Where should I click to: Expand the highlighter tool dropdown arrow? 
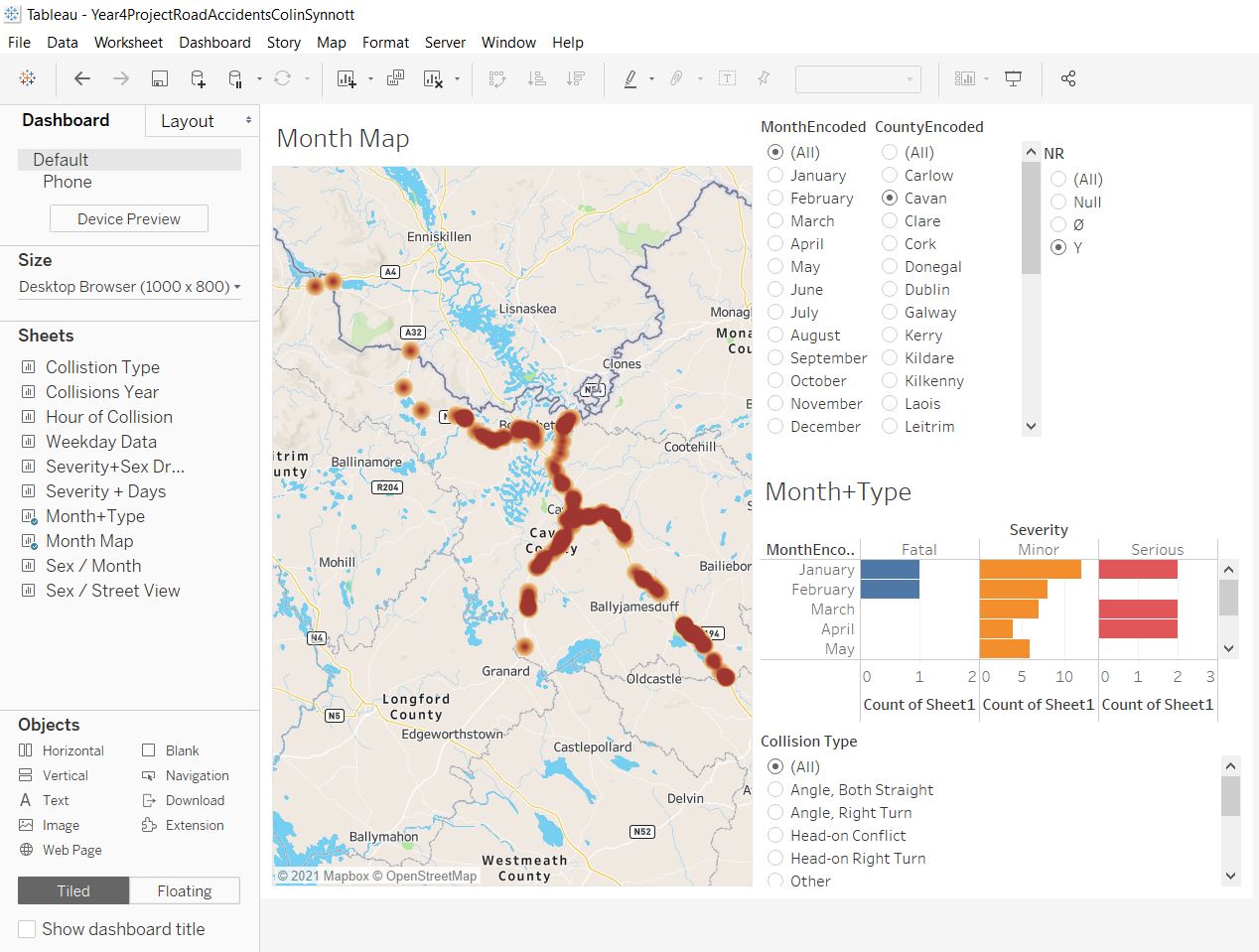click(x=651, y=78)
